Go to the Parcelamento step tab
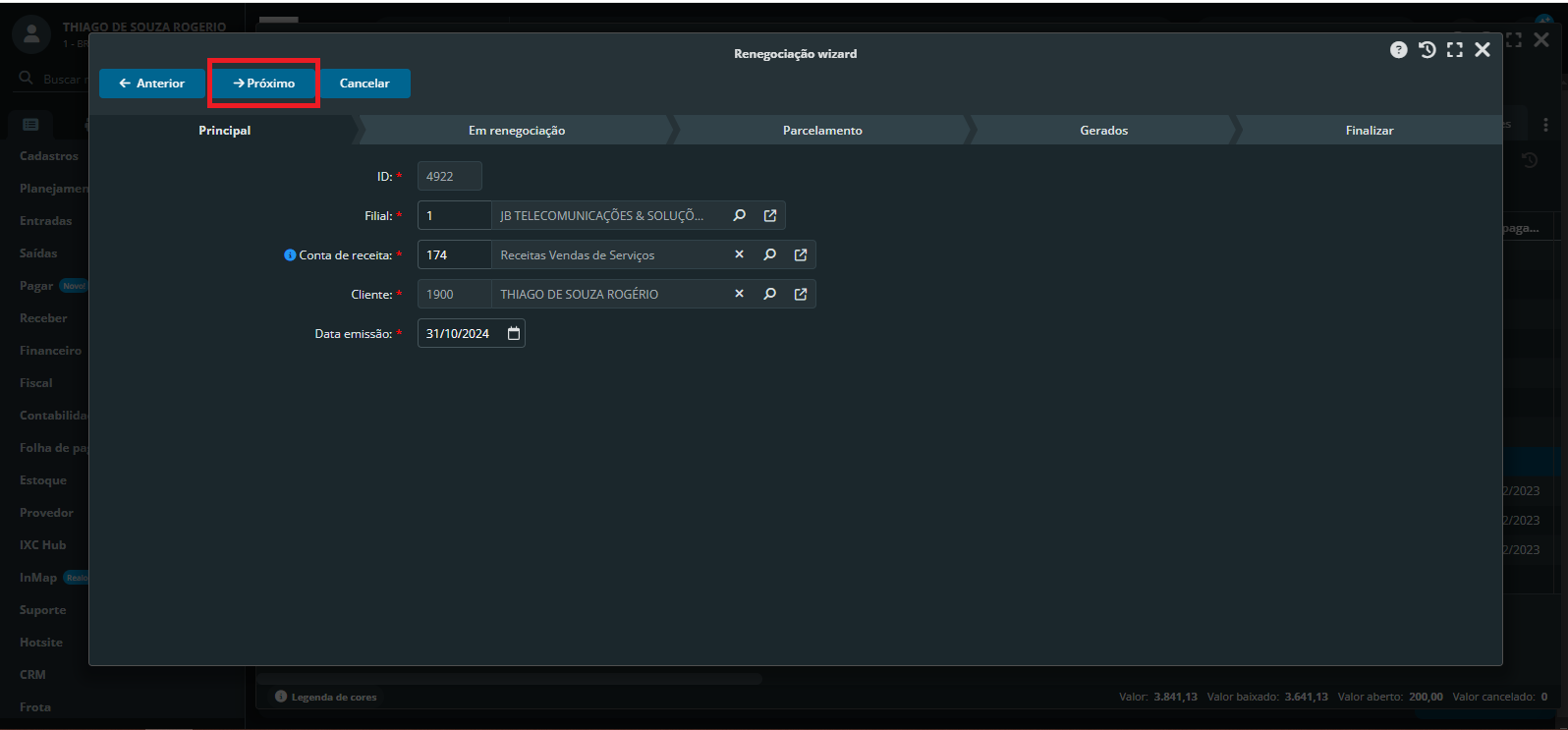 822,131
